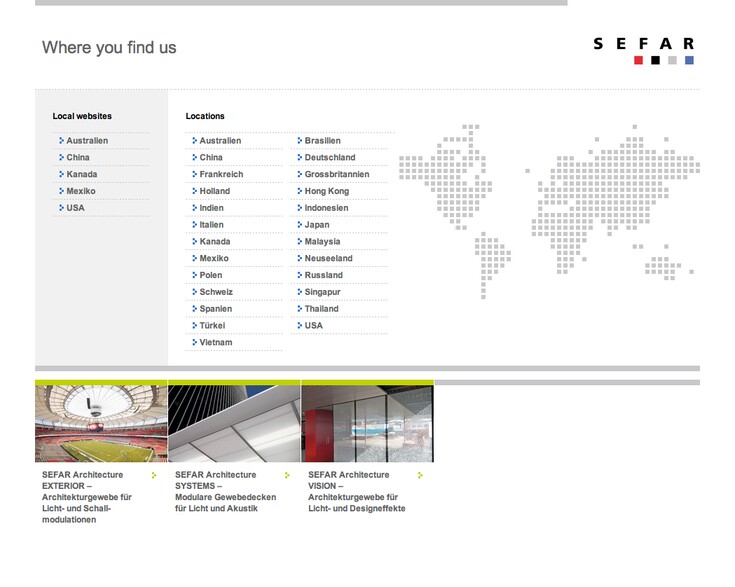Viewport: 735px width, 587px height.
Task: Select Türkei location
Action: click(x=212, y=326)
